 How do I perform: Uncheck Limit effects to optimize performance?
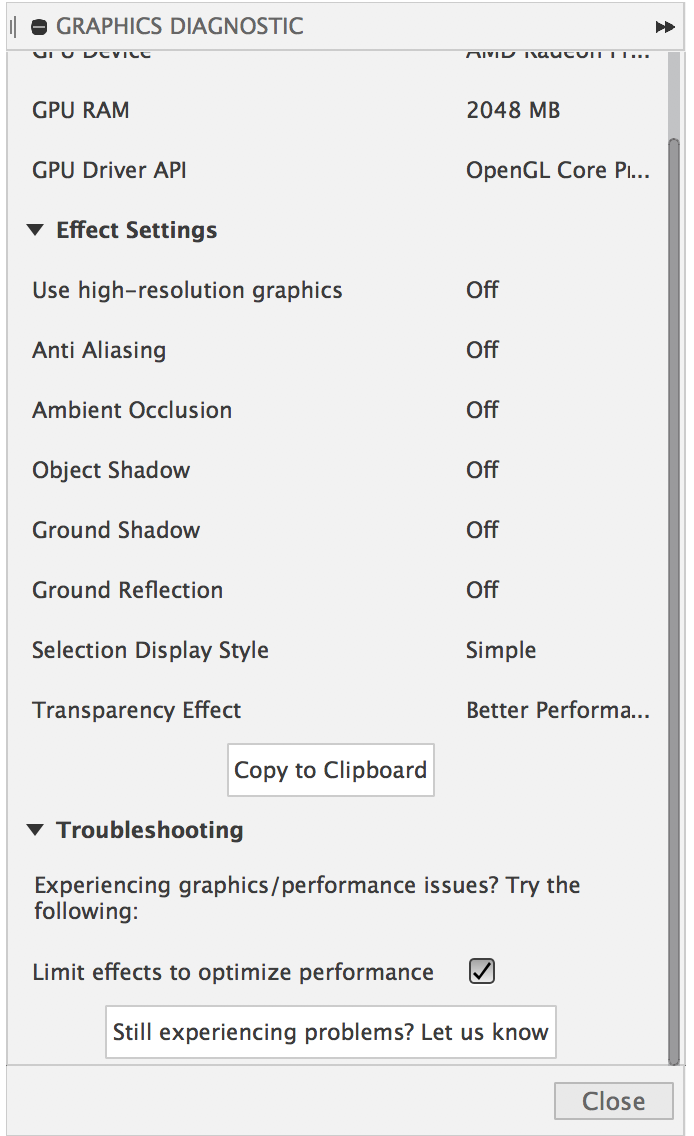(x=481, y=970)
